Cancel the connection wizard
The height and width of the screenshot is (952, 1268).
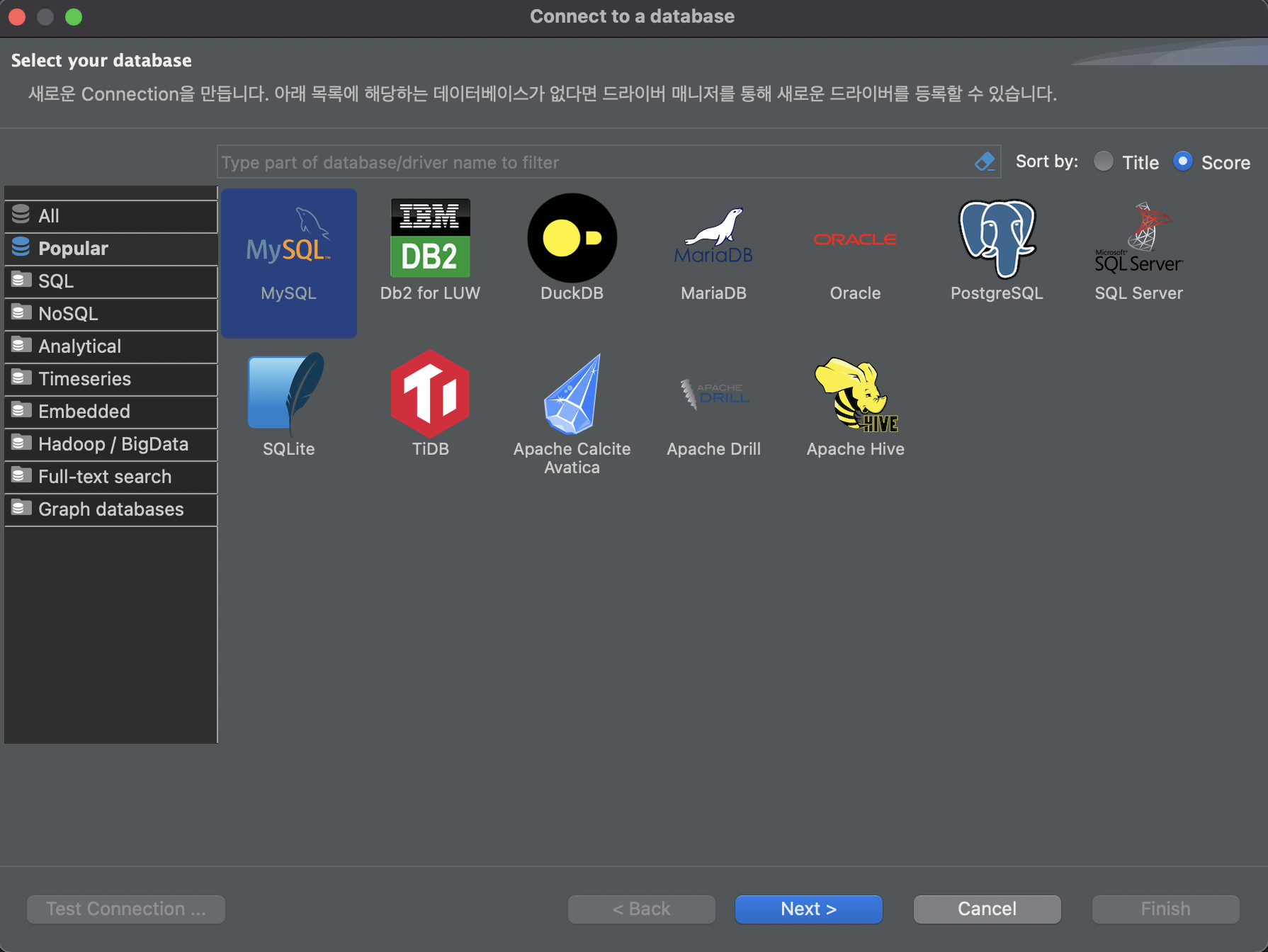point(987,909)
